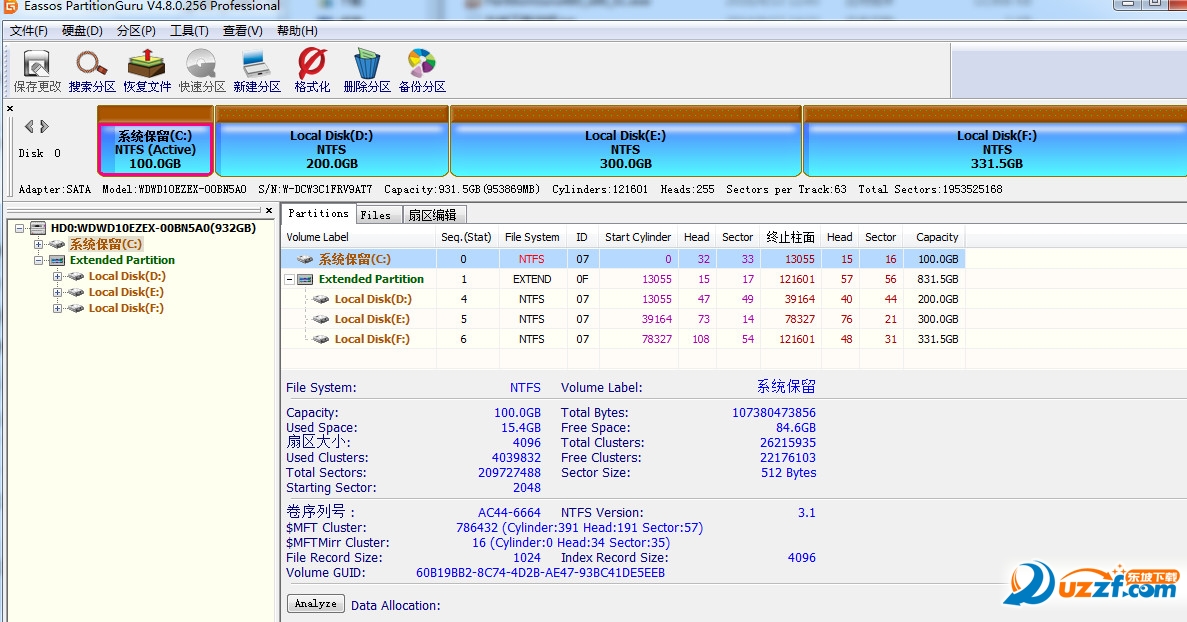1187x622 pixels.
Task: Expand the Local Disk(D:) tree node
Action: pyautogui.click(x=57, y=276)
